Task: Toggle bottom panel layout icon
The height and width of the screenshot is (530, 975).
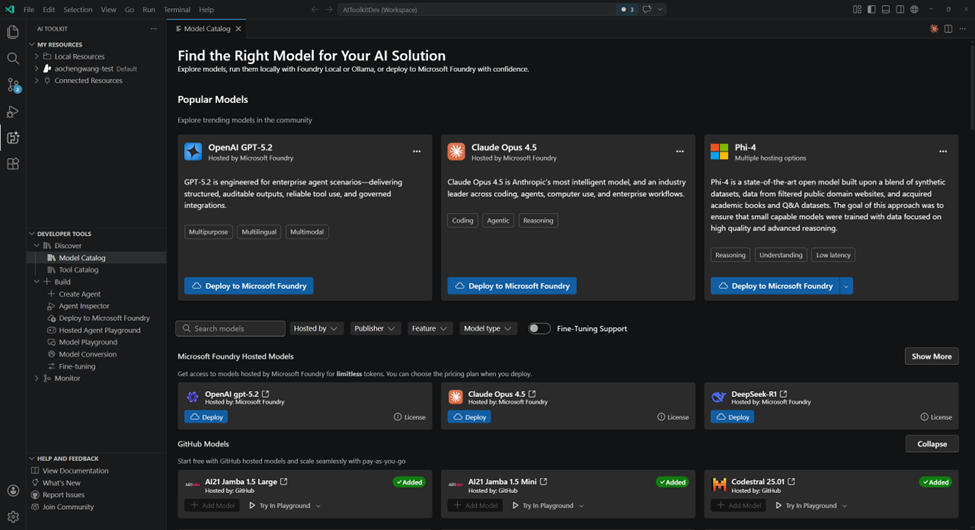Action: pyautogui.click(x=885, y=9)
